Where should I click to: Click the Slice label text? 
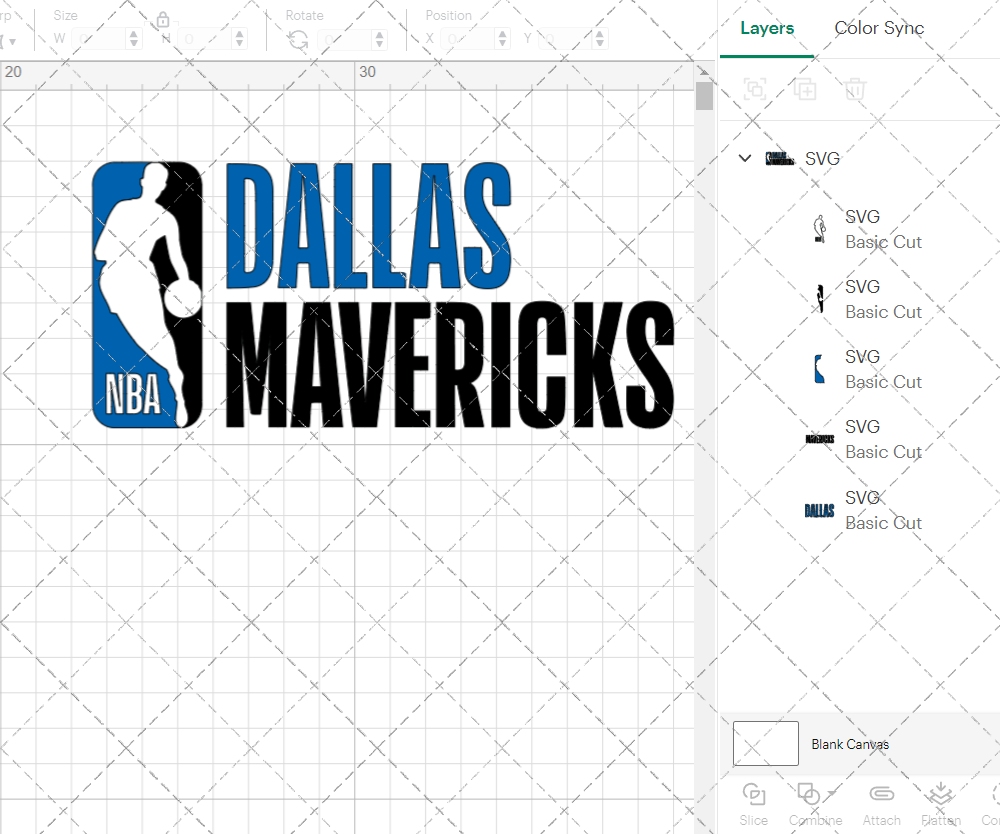point(753,821)
